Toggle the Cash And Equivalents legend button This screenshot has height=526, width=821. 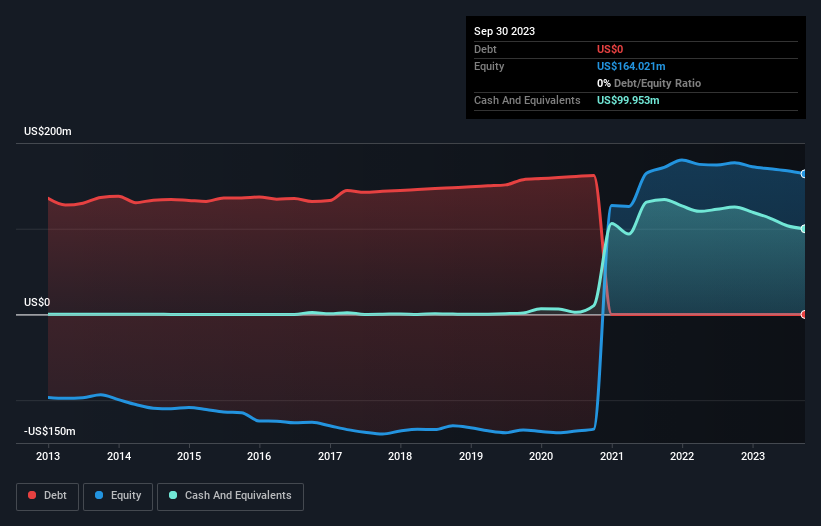coord(230,496)
